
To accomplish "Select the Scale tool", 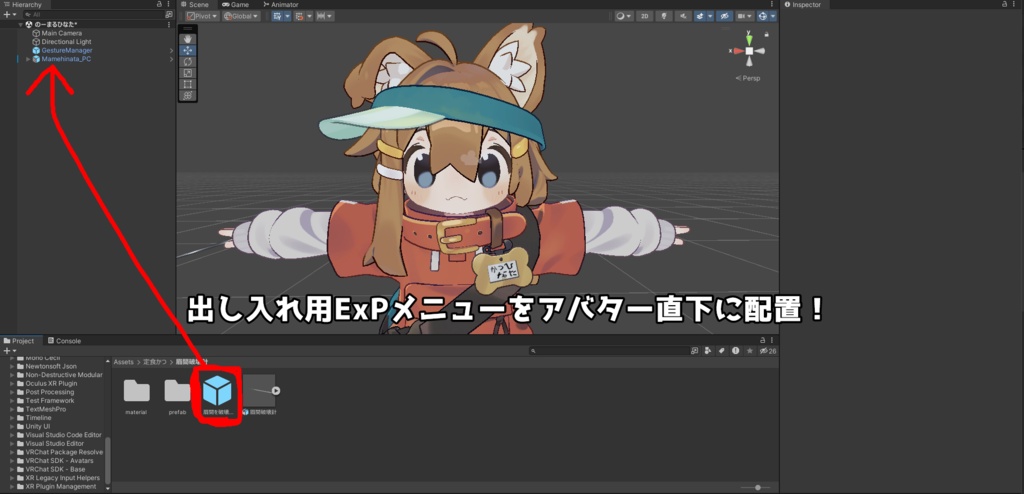I will 188,73.
